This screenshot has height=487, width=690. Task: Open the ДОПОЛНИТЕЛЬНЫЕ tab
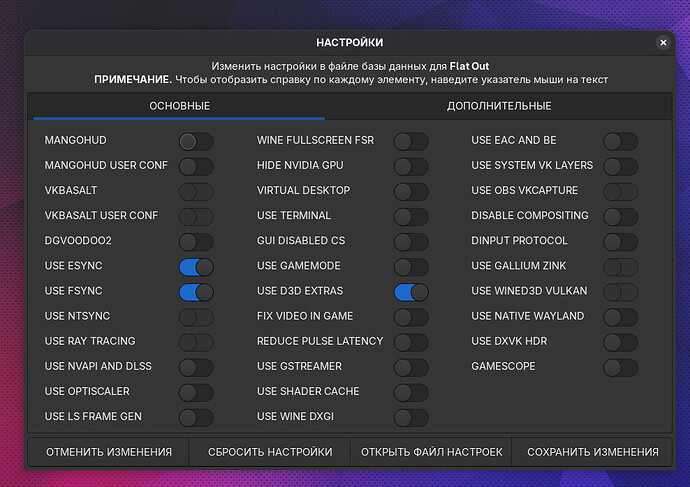click(499, 106)
